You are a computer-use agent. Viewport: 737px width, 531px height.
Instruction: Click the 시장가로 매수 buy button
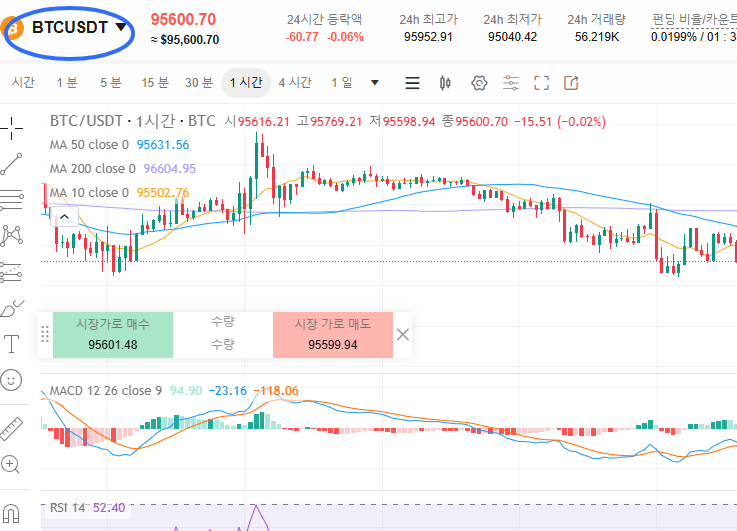point(112,335)
